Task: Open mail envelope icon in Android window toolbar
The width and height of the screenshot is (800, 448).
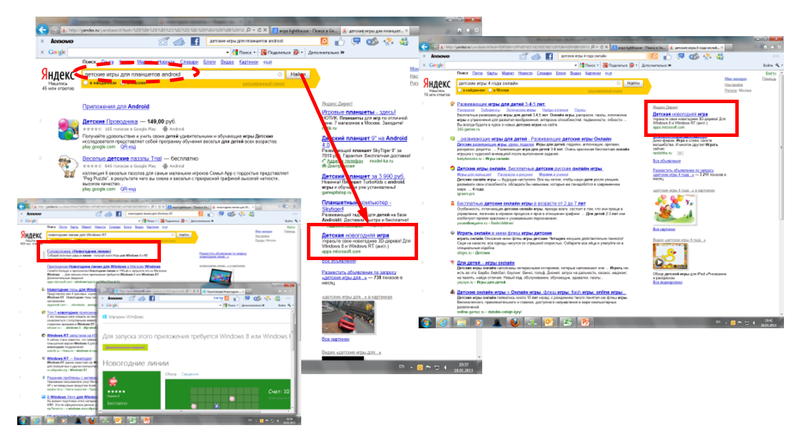Action: click(x=179, y=42)
